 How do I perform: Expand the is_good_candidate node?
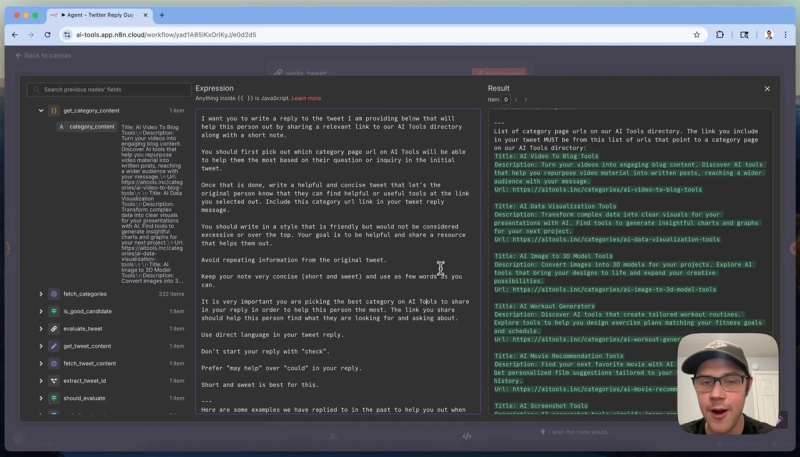click(41, 311)
